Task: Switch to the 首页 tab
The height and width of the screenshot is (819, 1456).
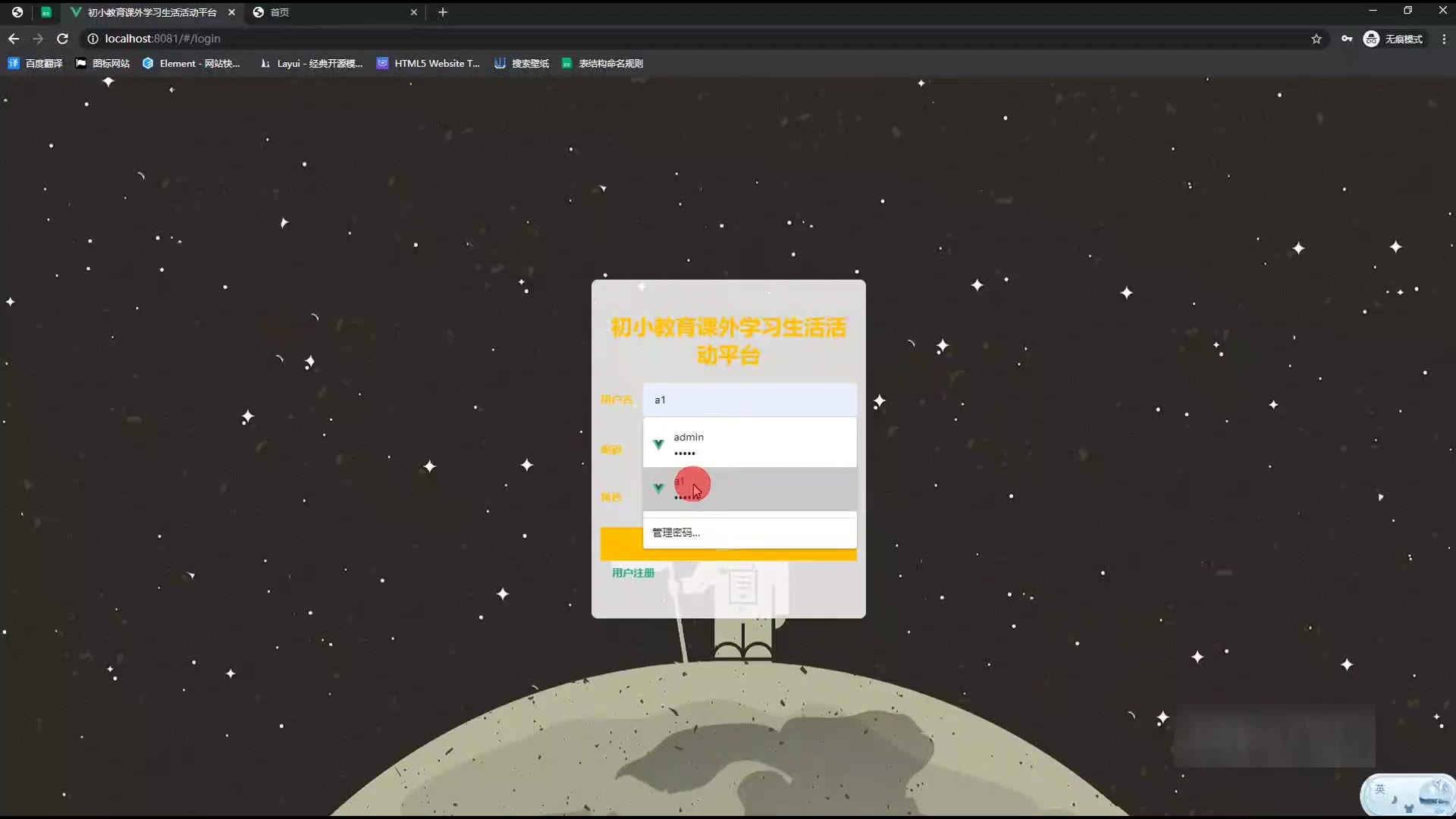Action: coord(334,12)
